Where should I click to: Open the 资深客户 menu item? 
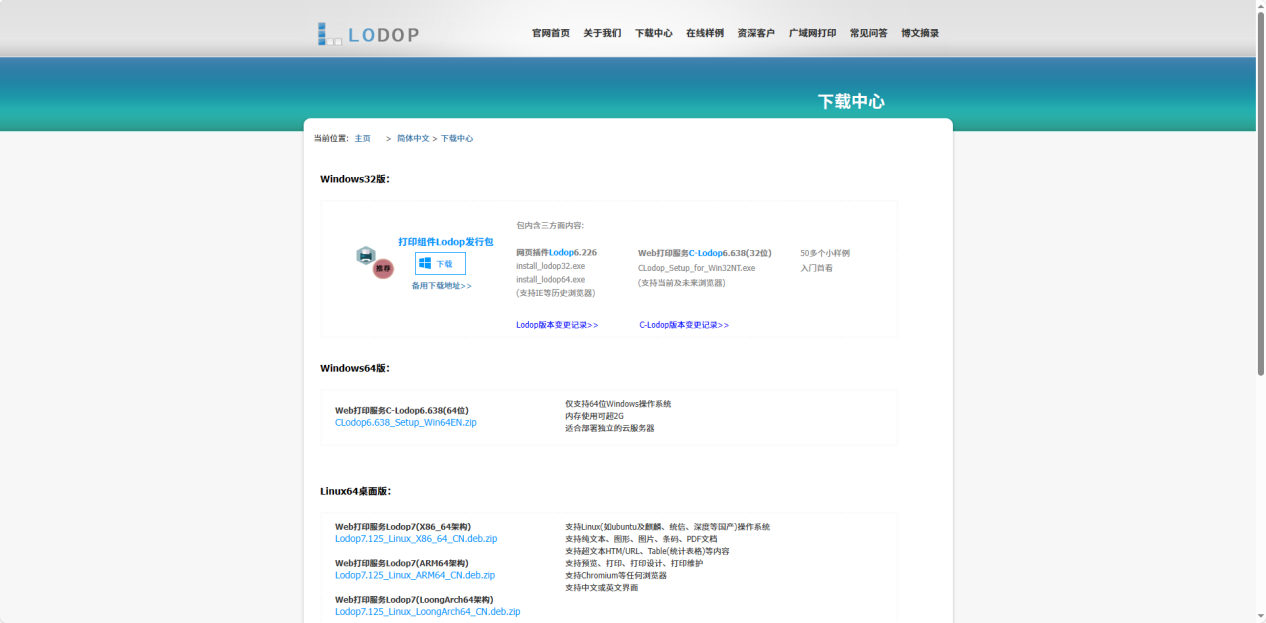pos(755,32)
